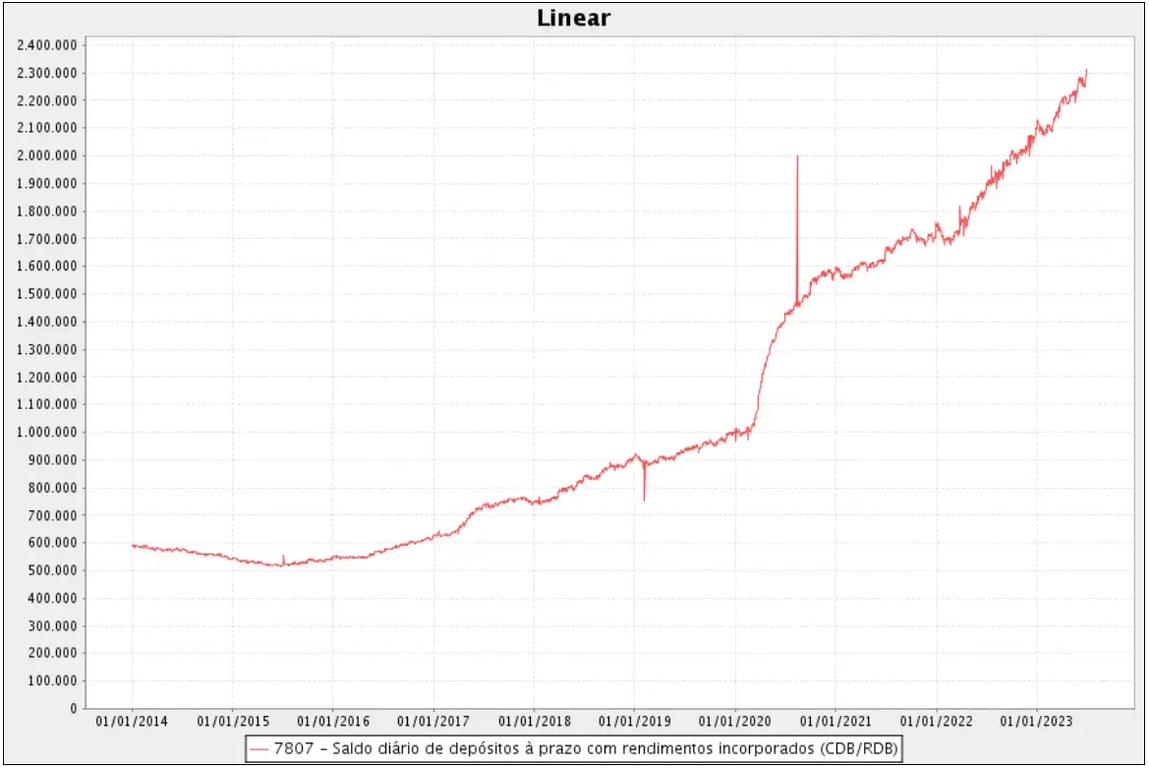The width and height of the screenshot is (1149, 768).
Task: Click the "Linear" chart title
Action: pos(573,18)
